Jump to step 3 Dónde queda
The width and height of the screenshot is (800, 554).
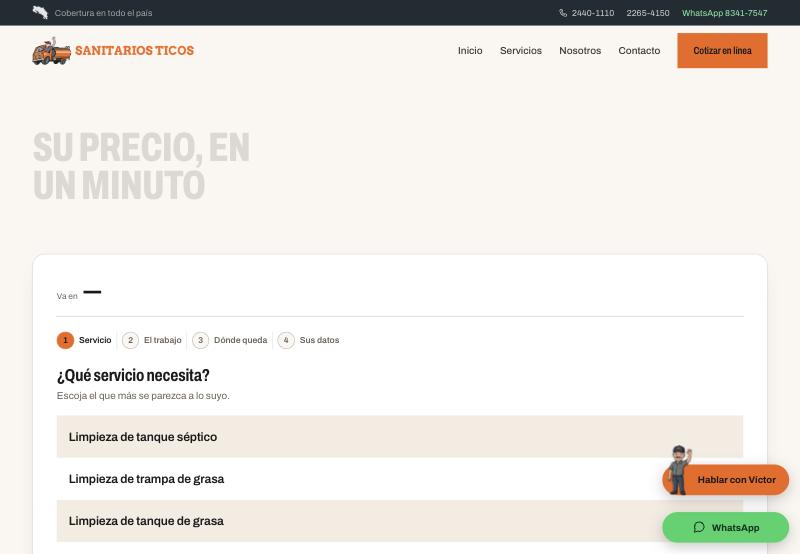coord(230,340)
